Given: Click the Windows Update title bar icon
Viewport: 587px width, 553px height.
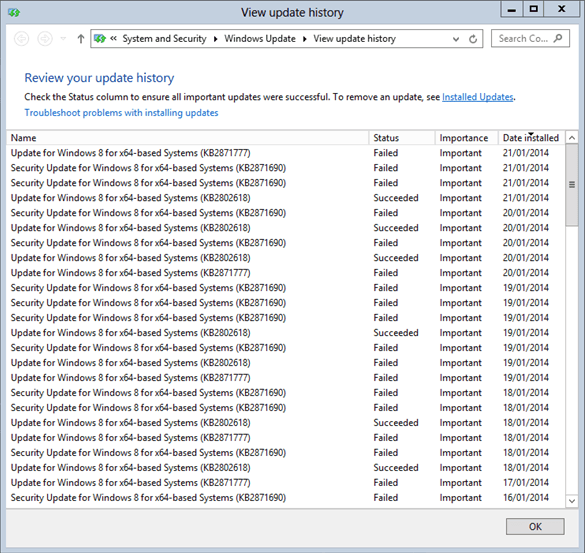Looking at the screenshot, I should 14,13.
